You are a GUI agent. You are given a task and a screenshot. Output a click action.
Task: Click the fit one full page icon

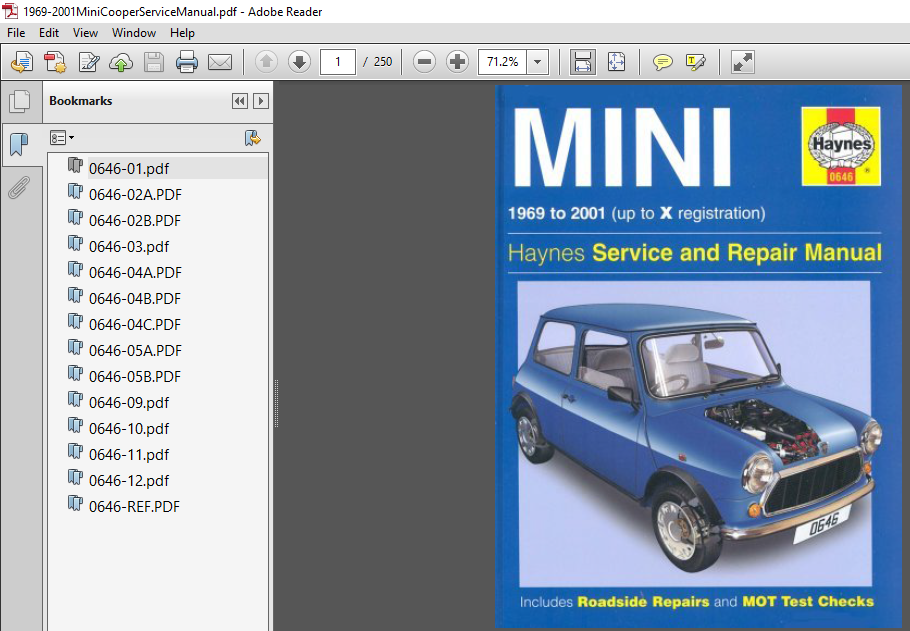coord(616,62)
